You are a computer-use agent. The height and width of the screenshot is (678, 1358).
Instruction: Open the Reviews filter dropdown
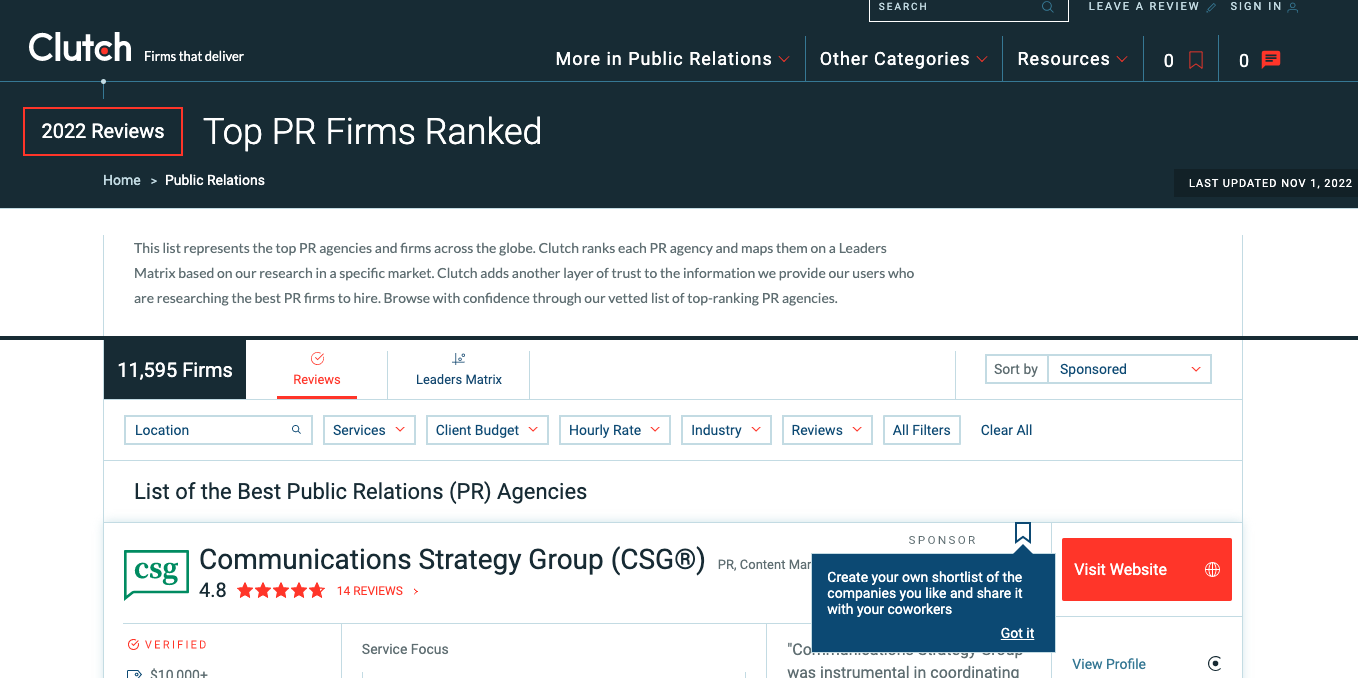(827, 430)
